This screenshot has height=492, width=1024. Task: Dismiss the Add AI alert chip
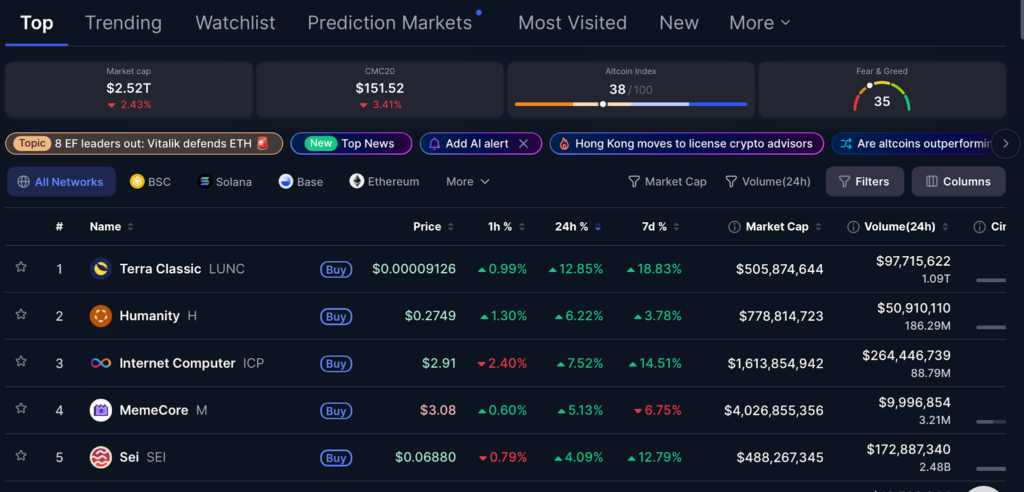523,144
